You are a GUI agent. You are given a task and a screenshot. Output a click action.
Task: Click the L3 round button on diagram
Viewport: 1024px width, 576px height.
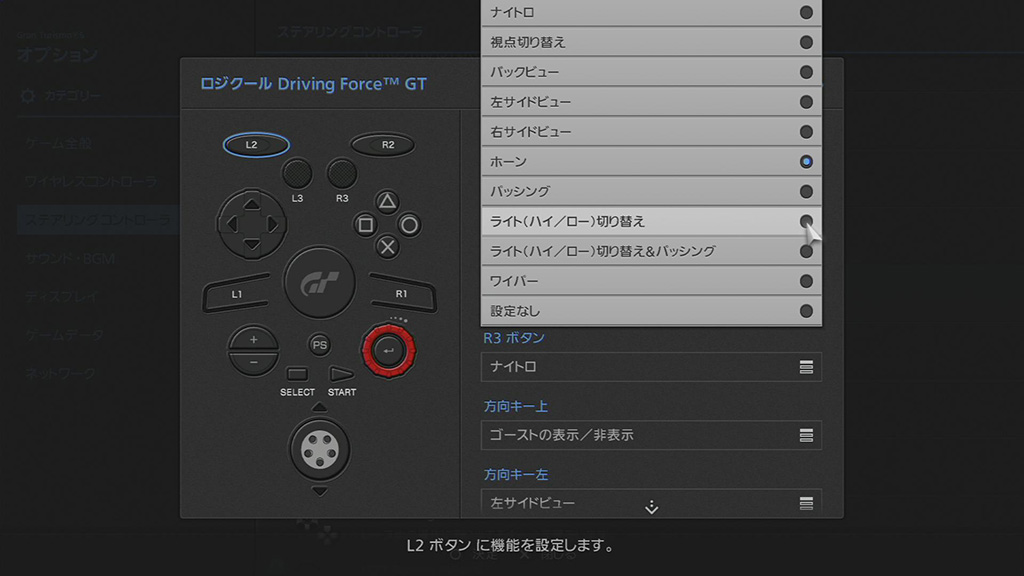297,174
